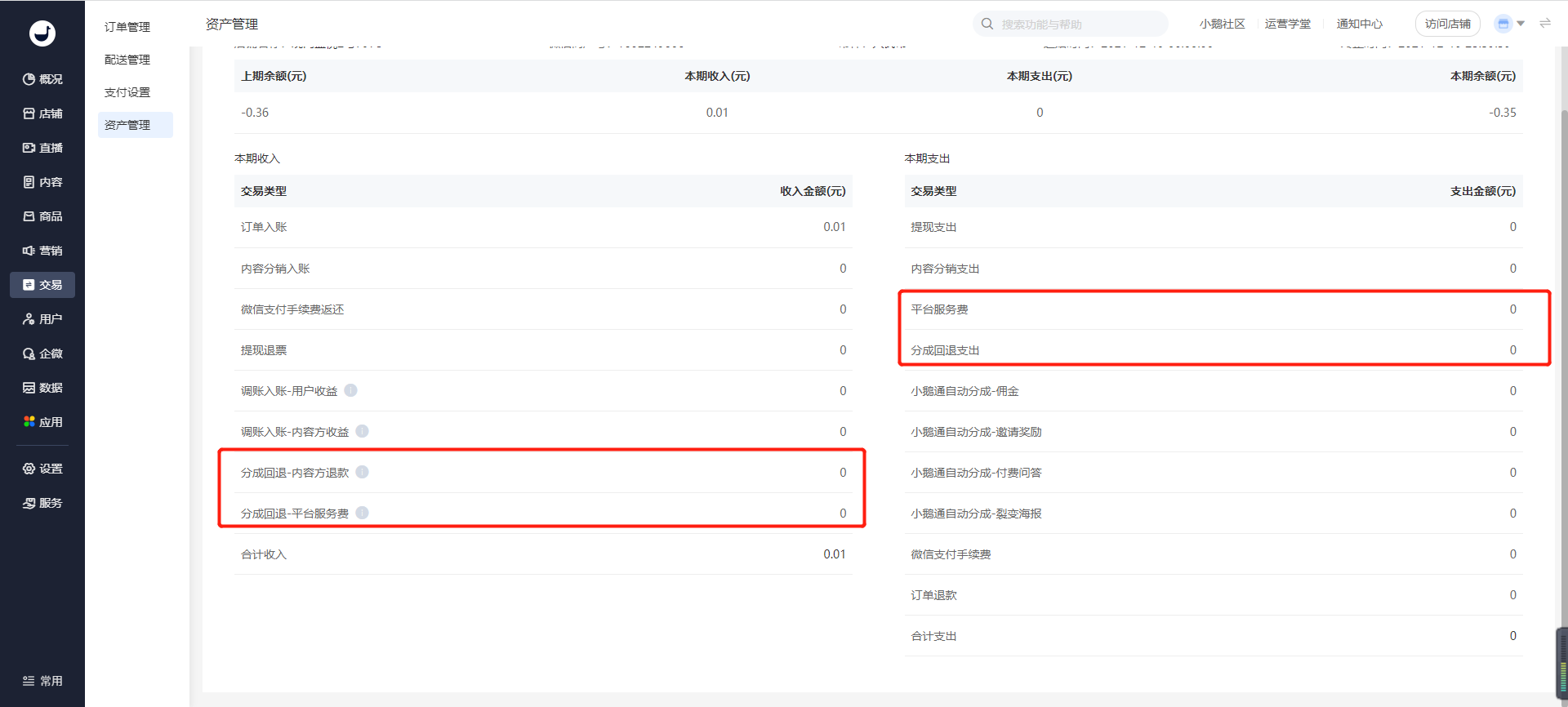Open 运营学堂 link
The image size is (1568, 707).
pos(1288,24)
